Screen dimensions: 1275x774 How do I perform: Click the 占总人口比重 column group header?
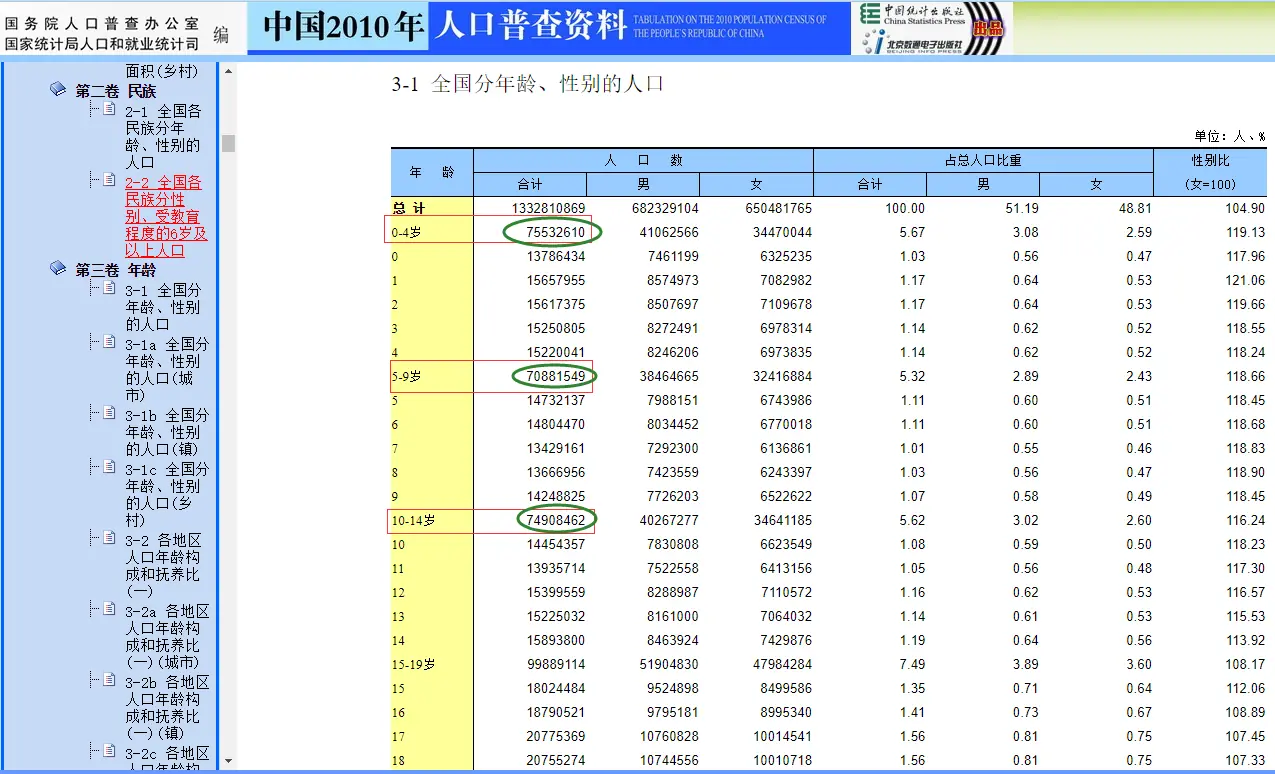tap(983, 160)
